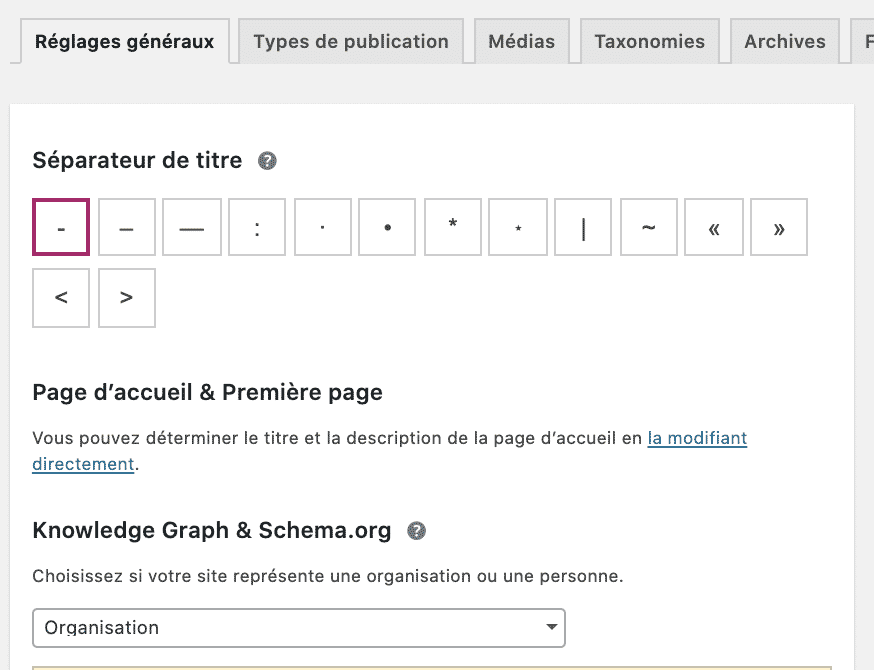The image size is (874, 670).
Task: Select the middle dot separator
Action: (322, 227)
